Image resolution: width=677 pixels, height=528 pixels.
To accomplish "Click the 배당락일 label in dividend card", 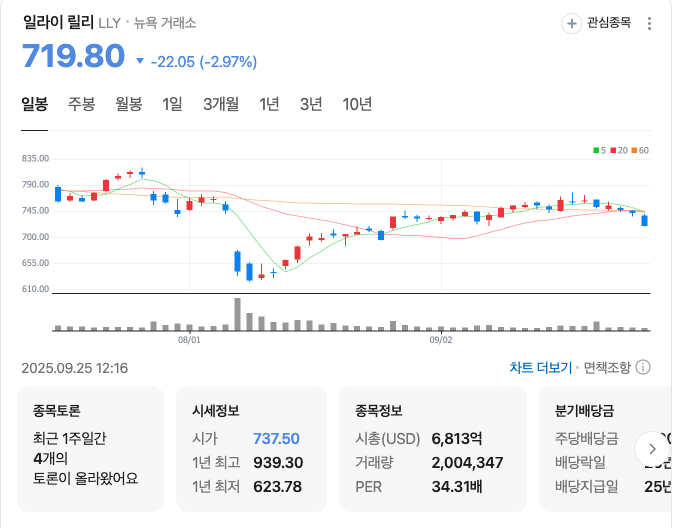I will [580, 463].
